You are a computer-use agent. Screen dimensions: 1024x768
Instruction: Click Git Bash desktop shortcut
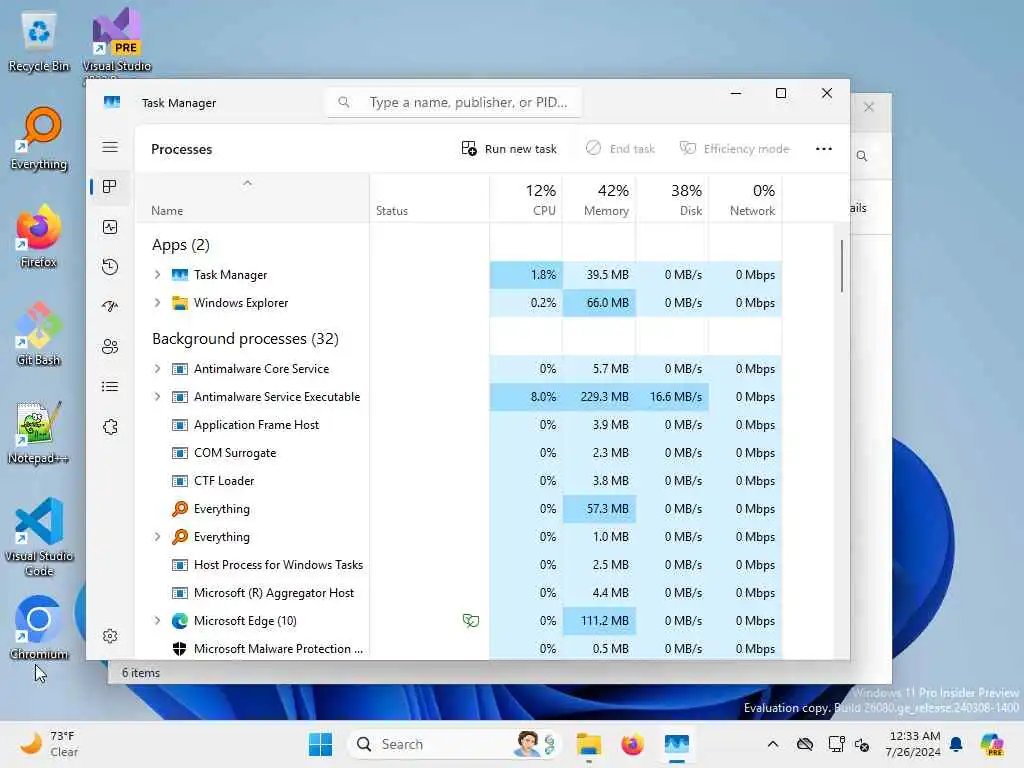39,334
